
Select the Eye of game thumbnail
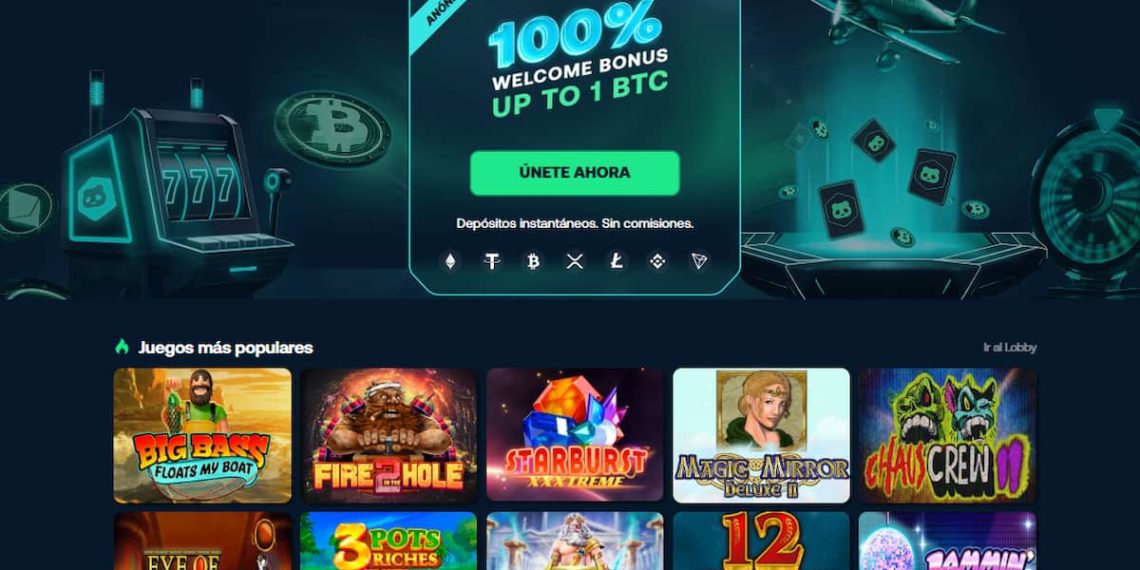tap(203, 541)
